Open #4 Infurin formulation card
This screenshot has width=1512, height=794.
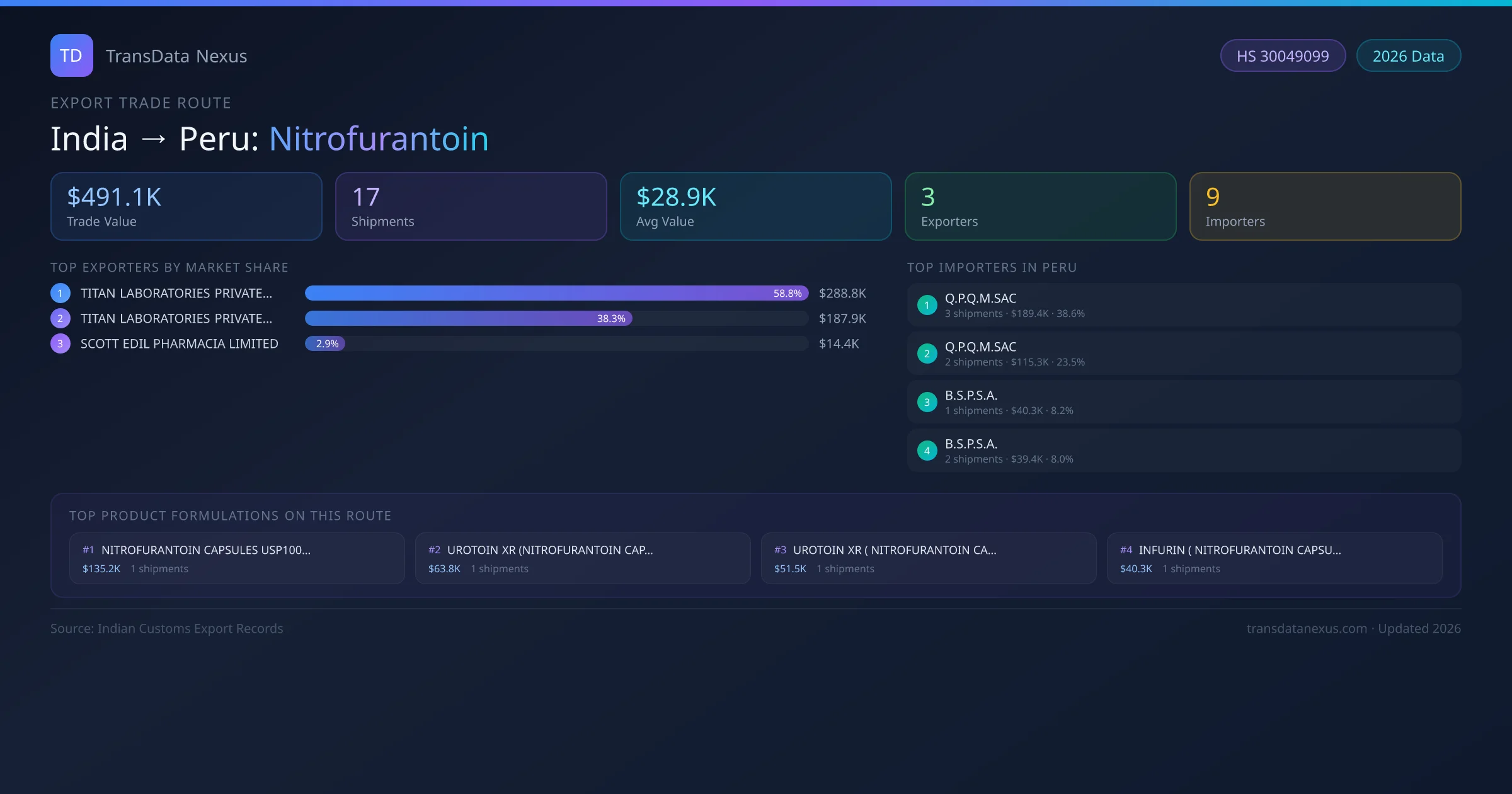coord(1274,558)
